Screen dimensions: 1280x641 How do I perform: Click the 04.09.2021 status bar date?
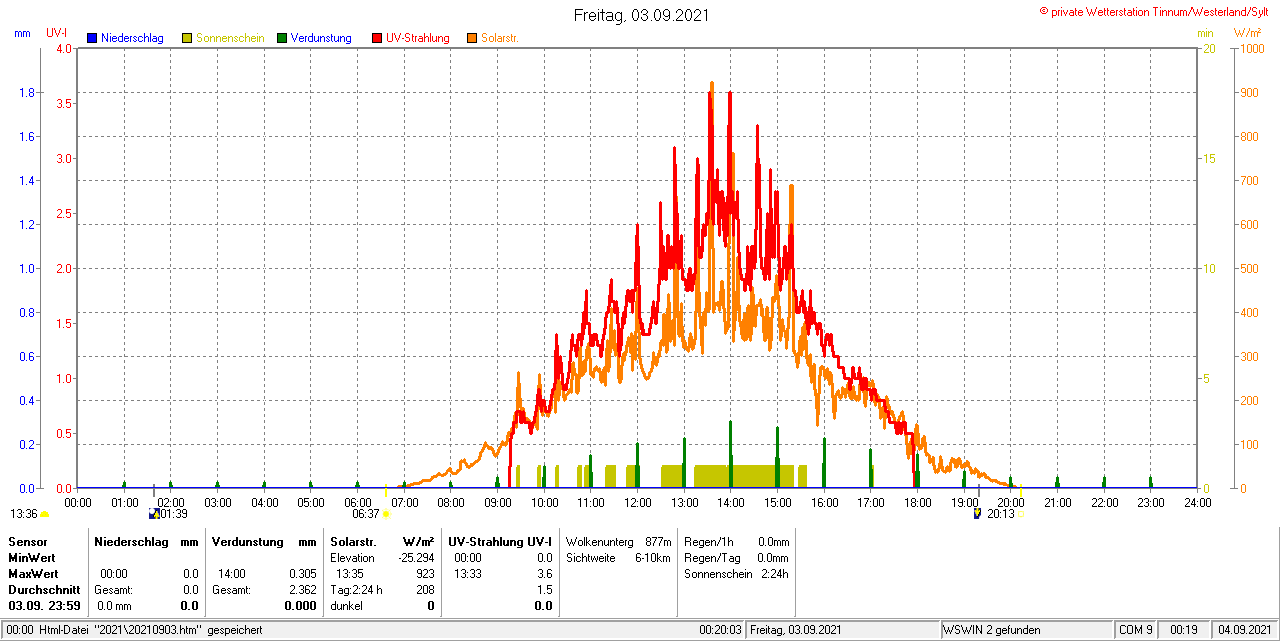click(1243, 630)
